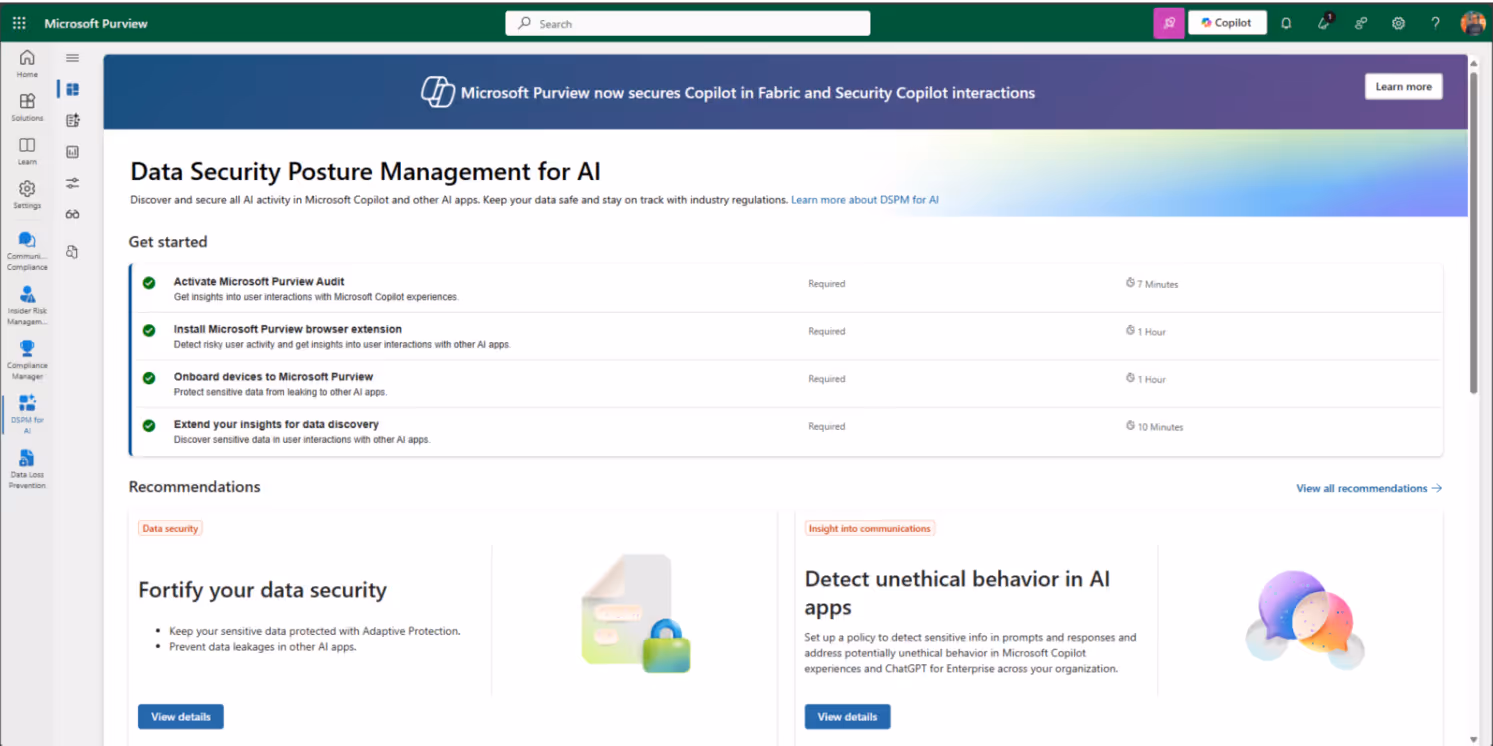This screenshot has width=1493, height=746.
Task: View details for Fortify your data security
Action: [181, 717]
